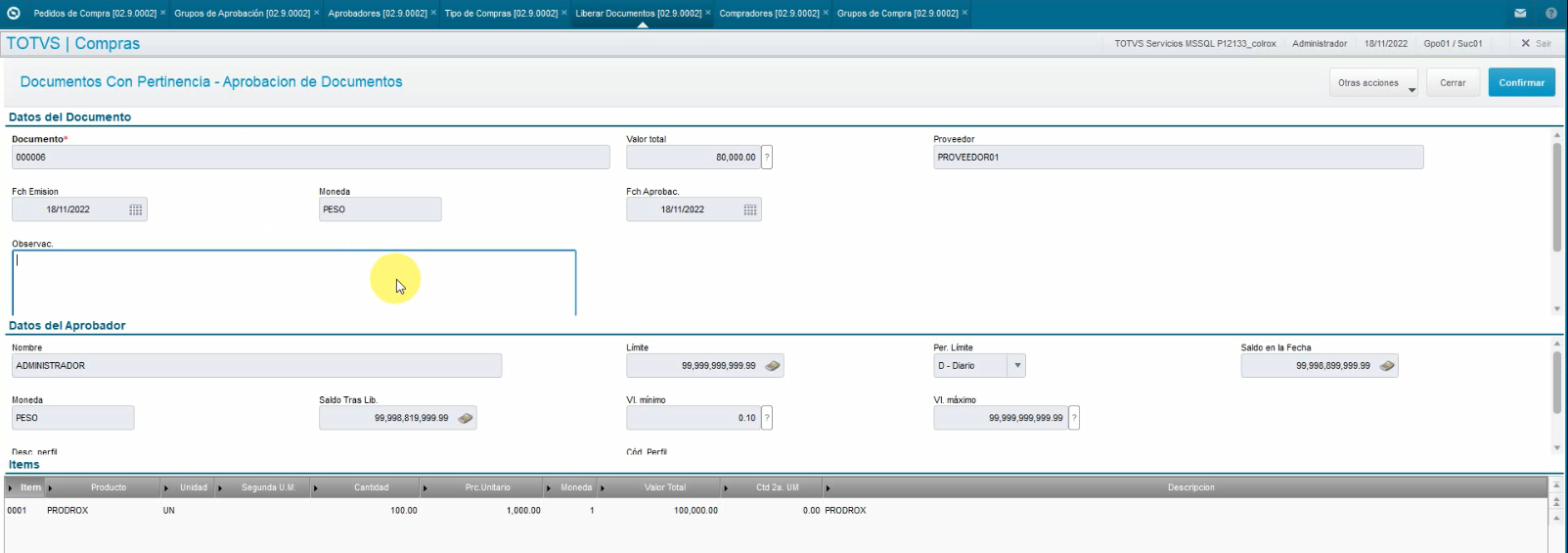1568x553 pixels.
Task: Open the help question mark icon top right
Action: pyautogui.click(x=1550, y=13)
